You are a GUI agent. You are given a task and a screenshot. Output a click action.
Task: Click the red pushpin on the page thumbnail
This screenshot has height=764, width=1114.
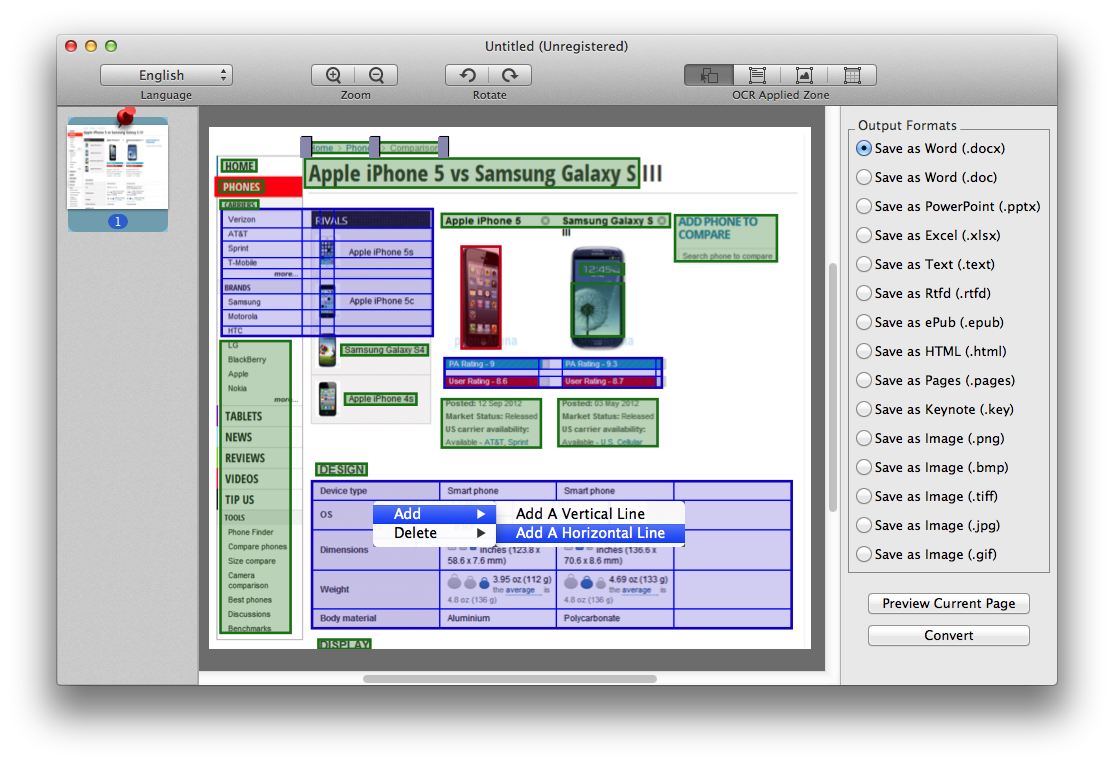pyautogui.click(x=126, y=117)
